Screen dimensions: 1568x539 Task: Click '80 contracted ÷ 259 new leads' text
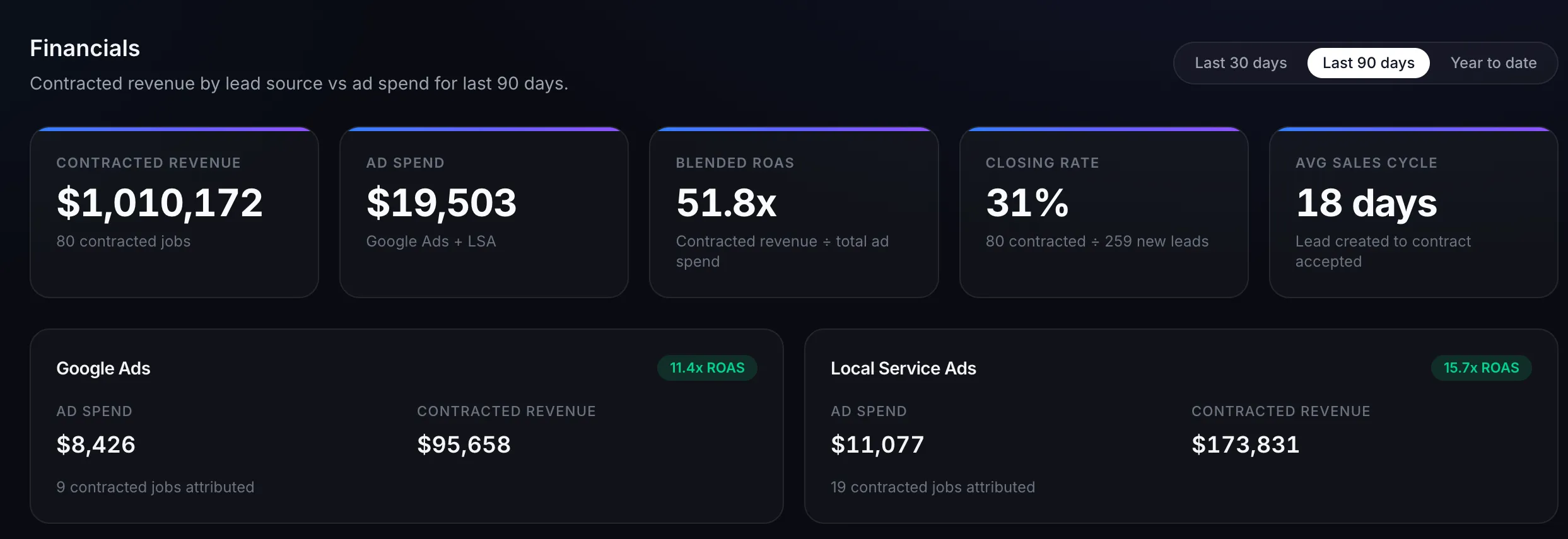(1097, 241)
